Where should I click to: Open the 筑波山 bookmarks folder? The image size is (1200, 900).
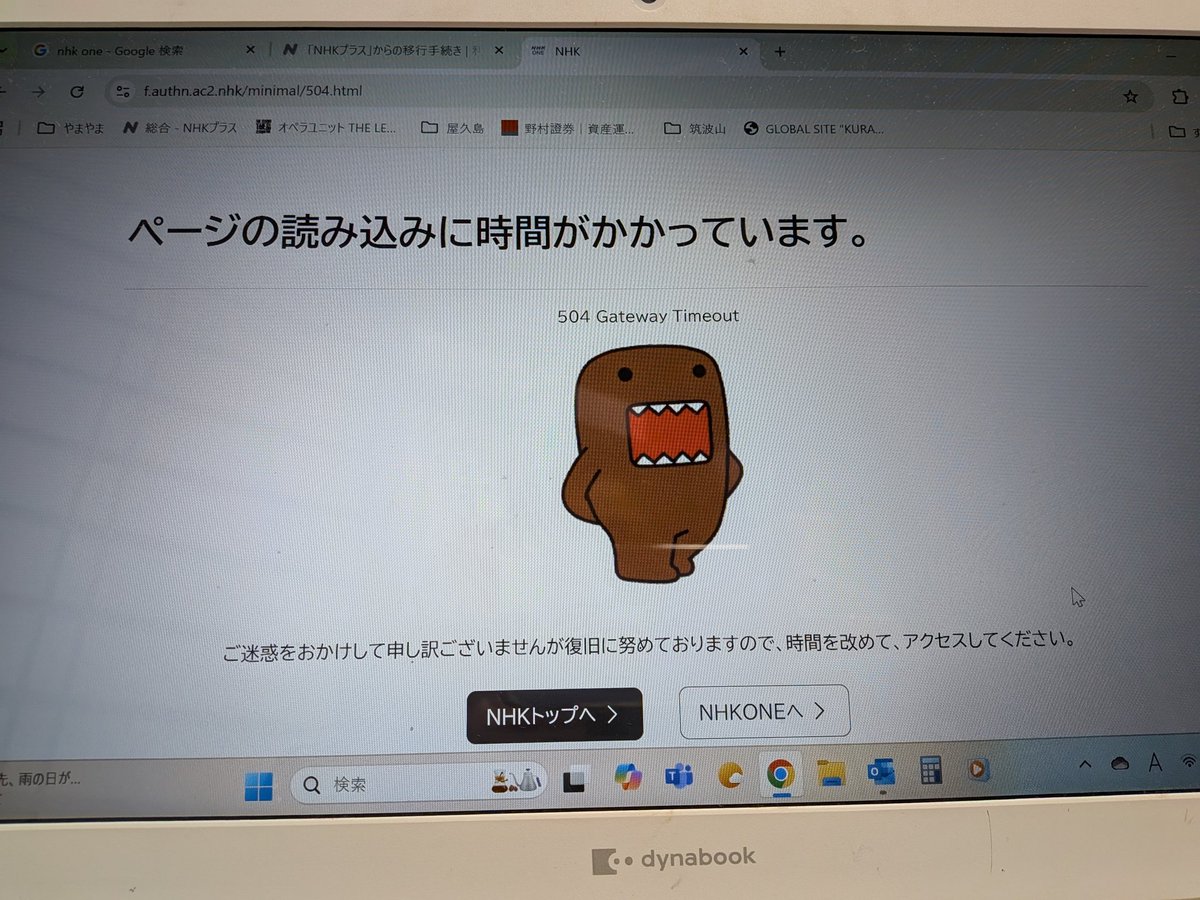point(696,129)
